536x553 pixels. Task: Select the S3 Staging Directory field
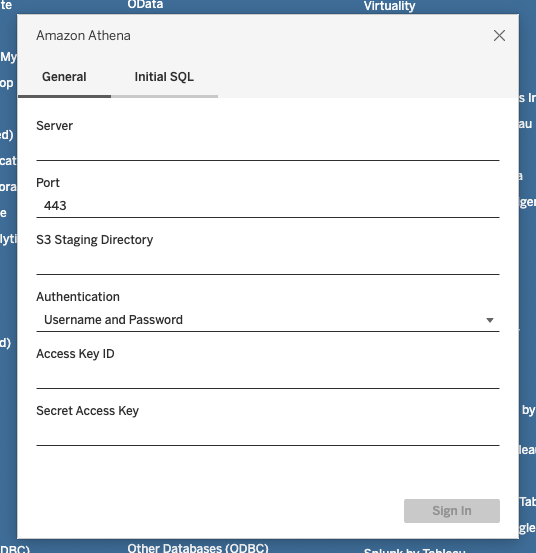(268, 263)
